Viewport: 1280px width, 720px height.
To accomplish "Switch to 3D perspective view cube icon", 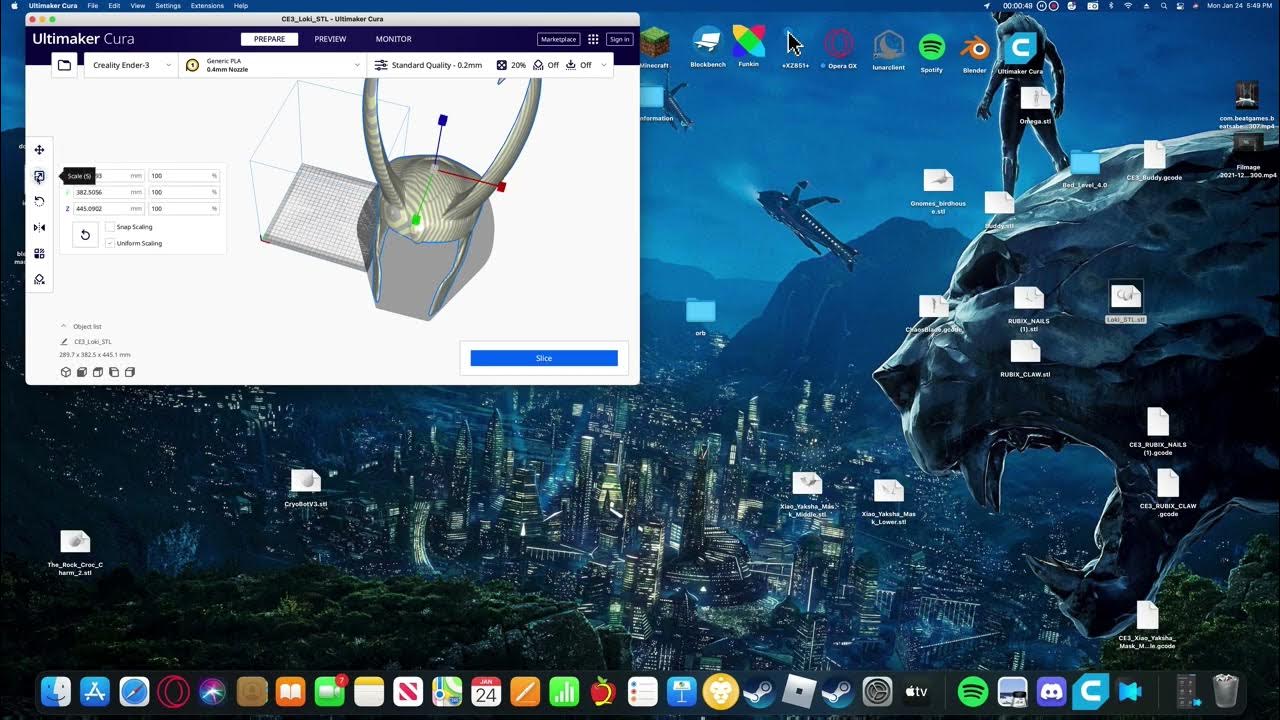I will point(65,372).
